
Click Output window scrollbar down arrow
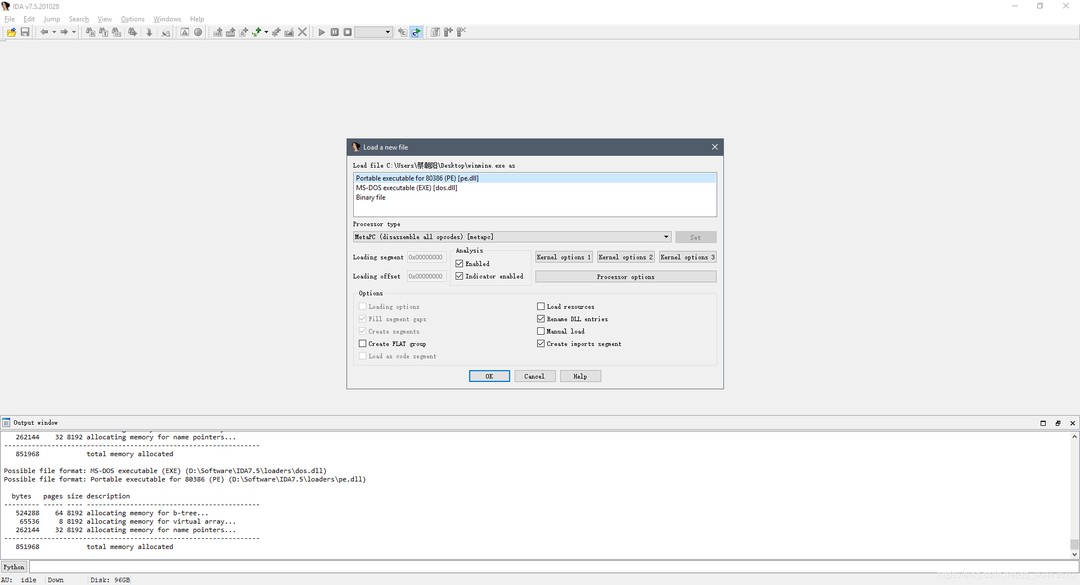pos(1074,554)
